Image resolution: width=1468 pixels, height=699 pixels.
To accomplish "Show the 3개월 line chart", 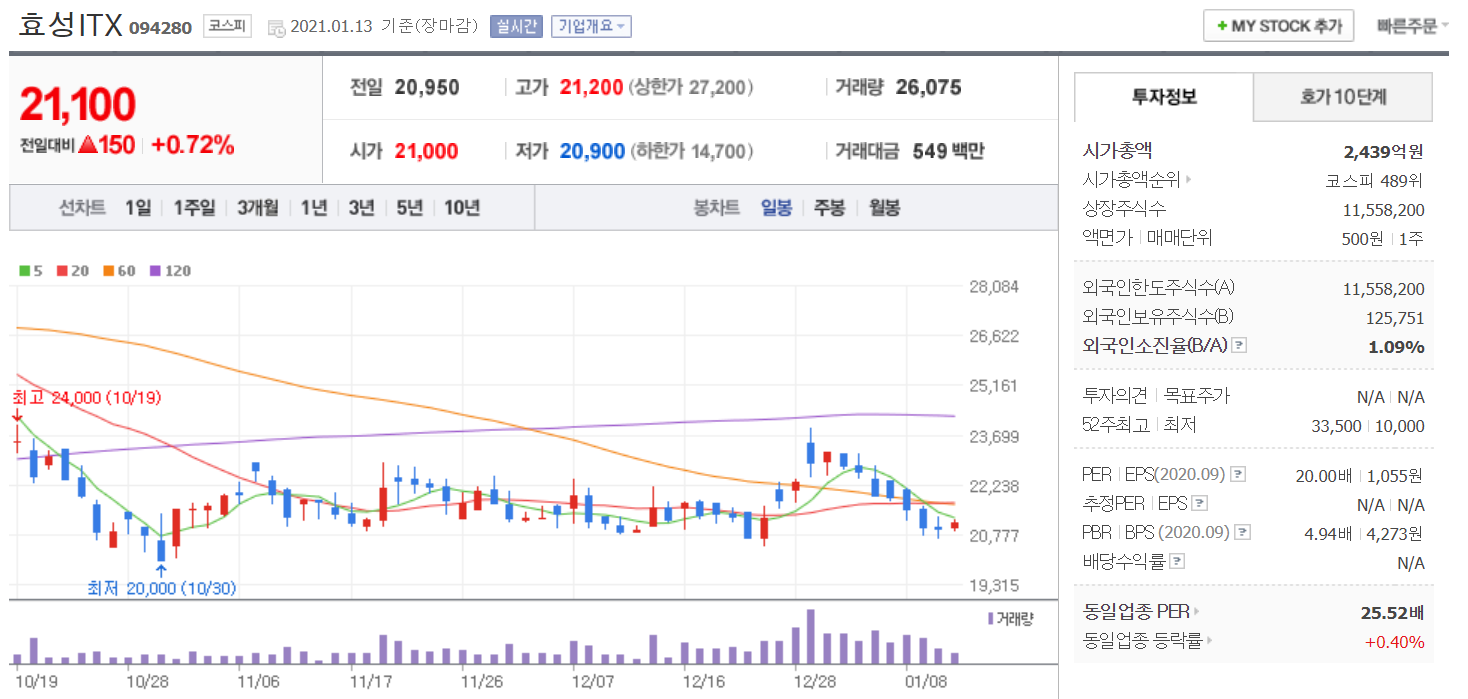I will pyautogui.click(x=258, y=208).
